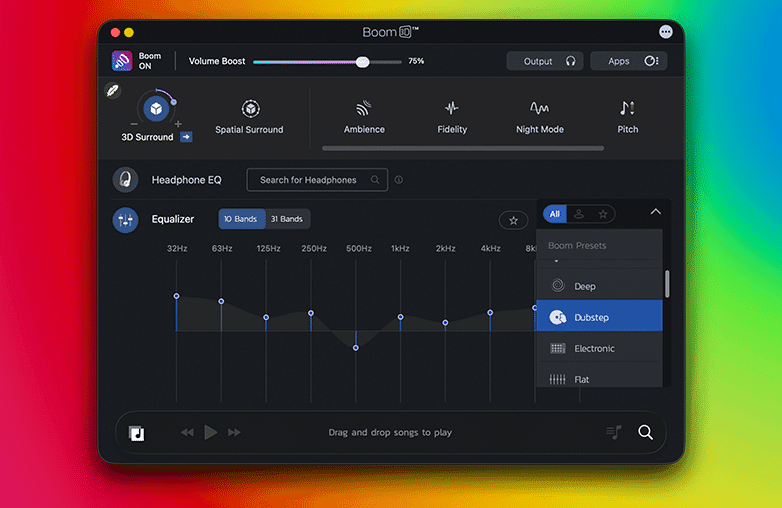782x508 pixels.
Task: Skip to next track
Action: coord(234,432)
